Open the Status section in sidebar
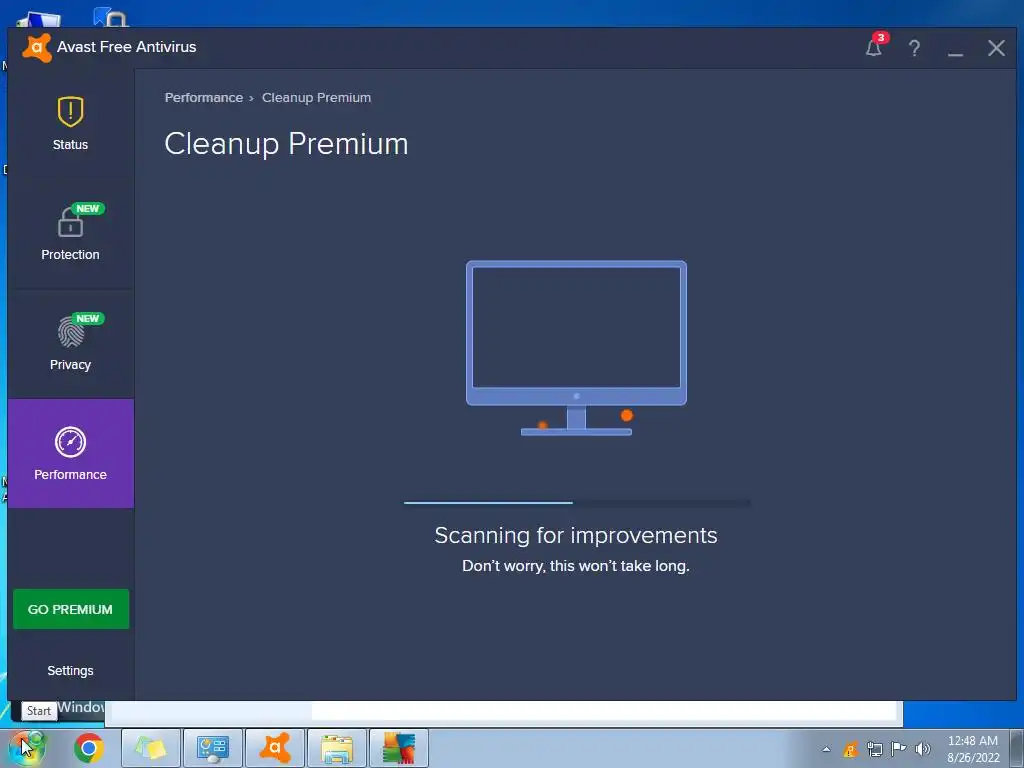This screenshot has width=1024, height=768. 71,124
